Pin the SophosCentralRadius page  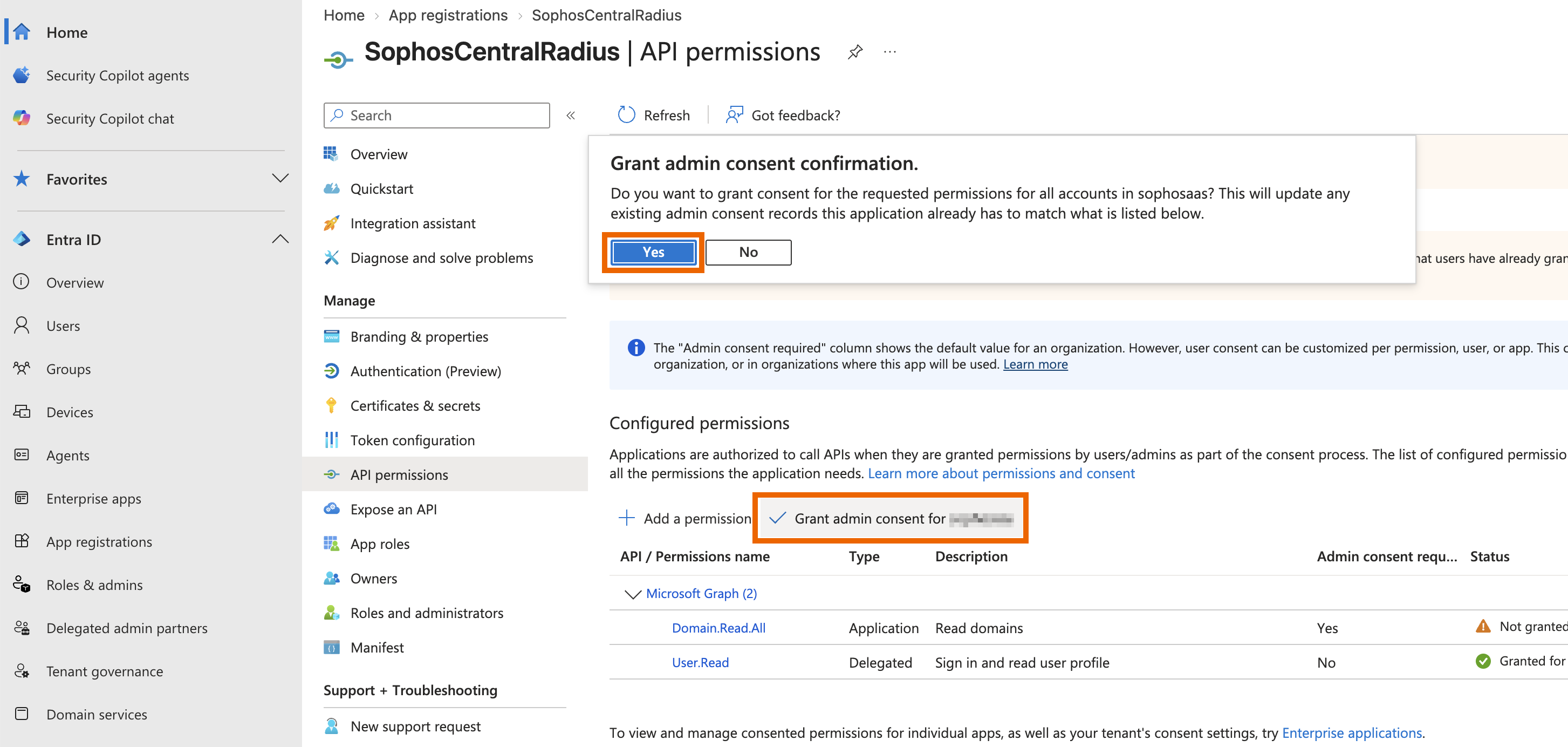(855, 52)
